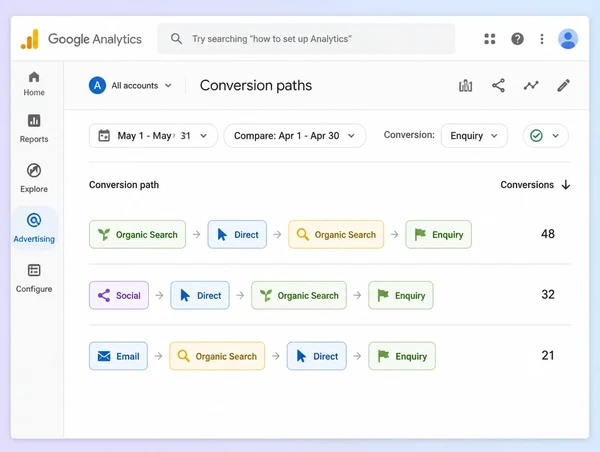
Task: Focus the Analytics search field
Action: click(306, 39)
